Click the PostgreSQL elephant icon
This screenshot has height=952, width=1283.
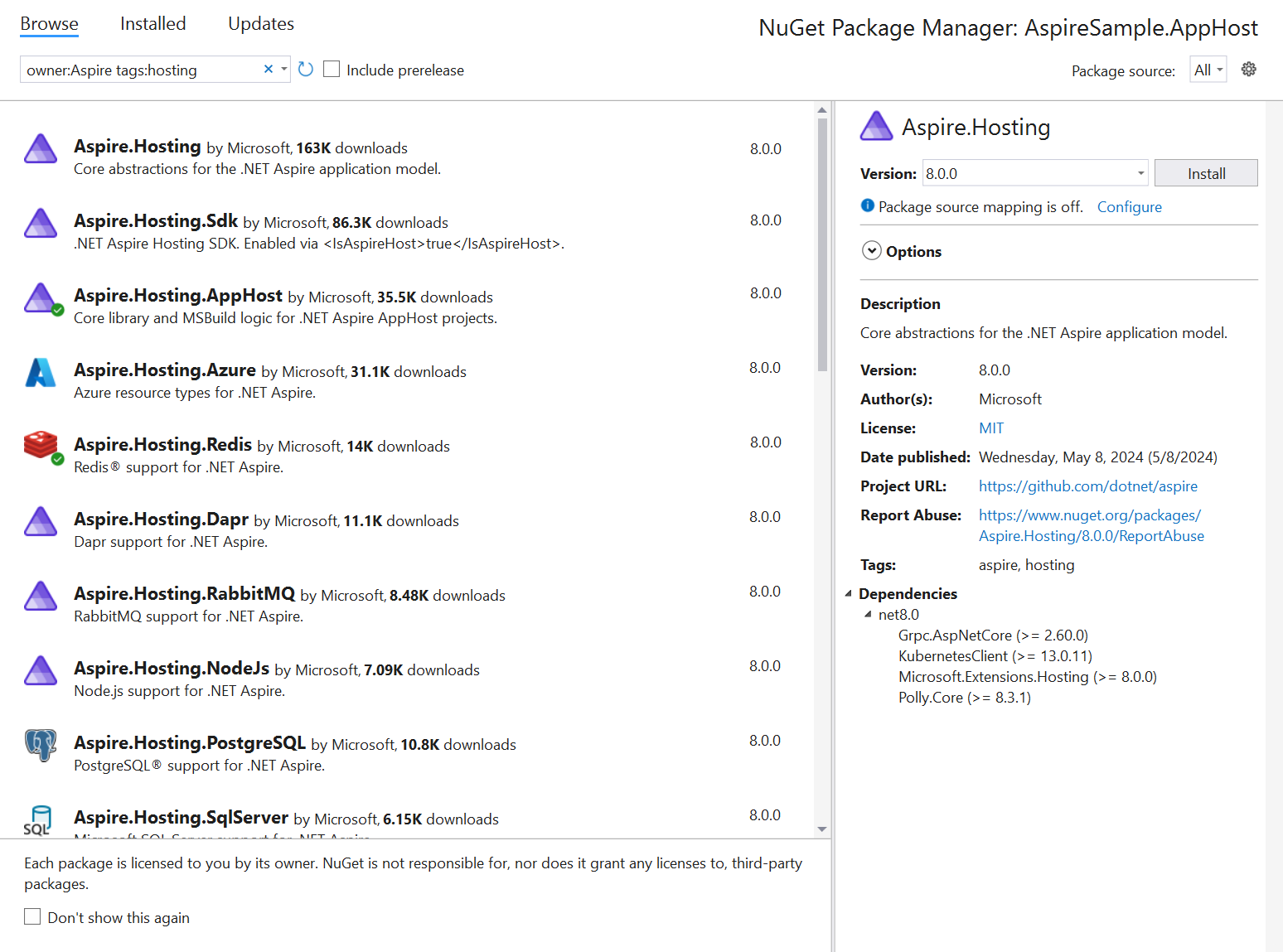coord(40,746)
